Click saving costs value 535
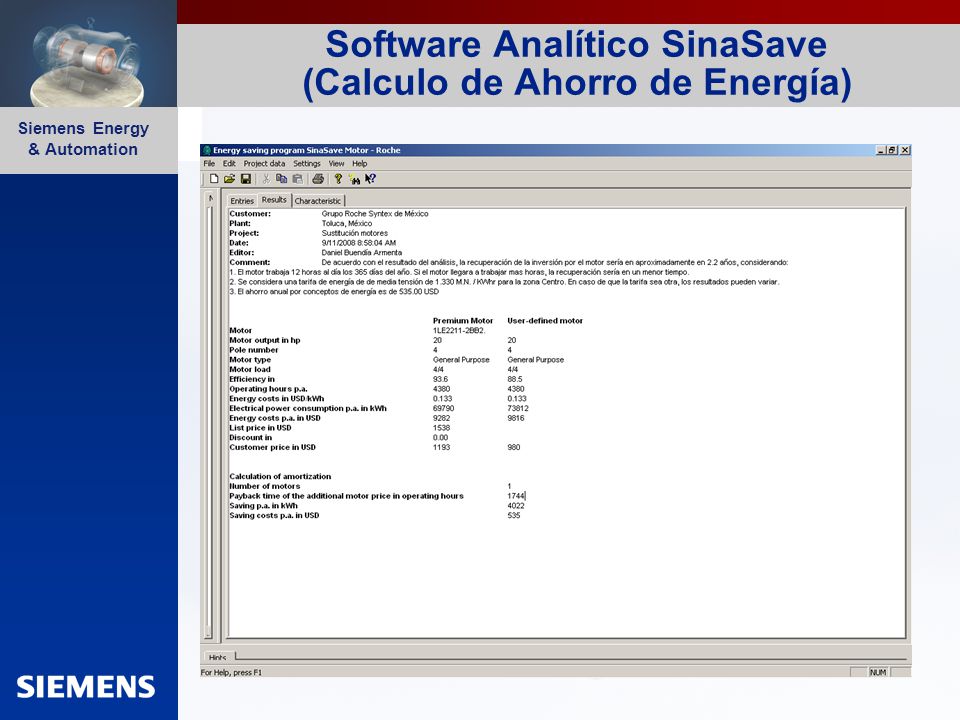Screen dimensions: 960x720 (x=514, y=516)
